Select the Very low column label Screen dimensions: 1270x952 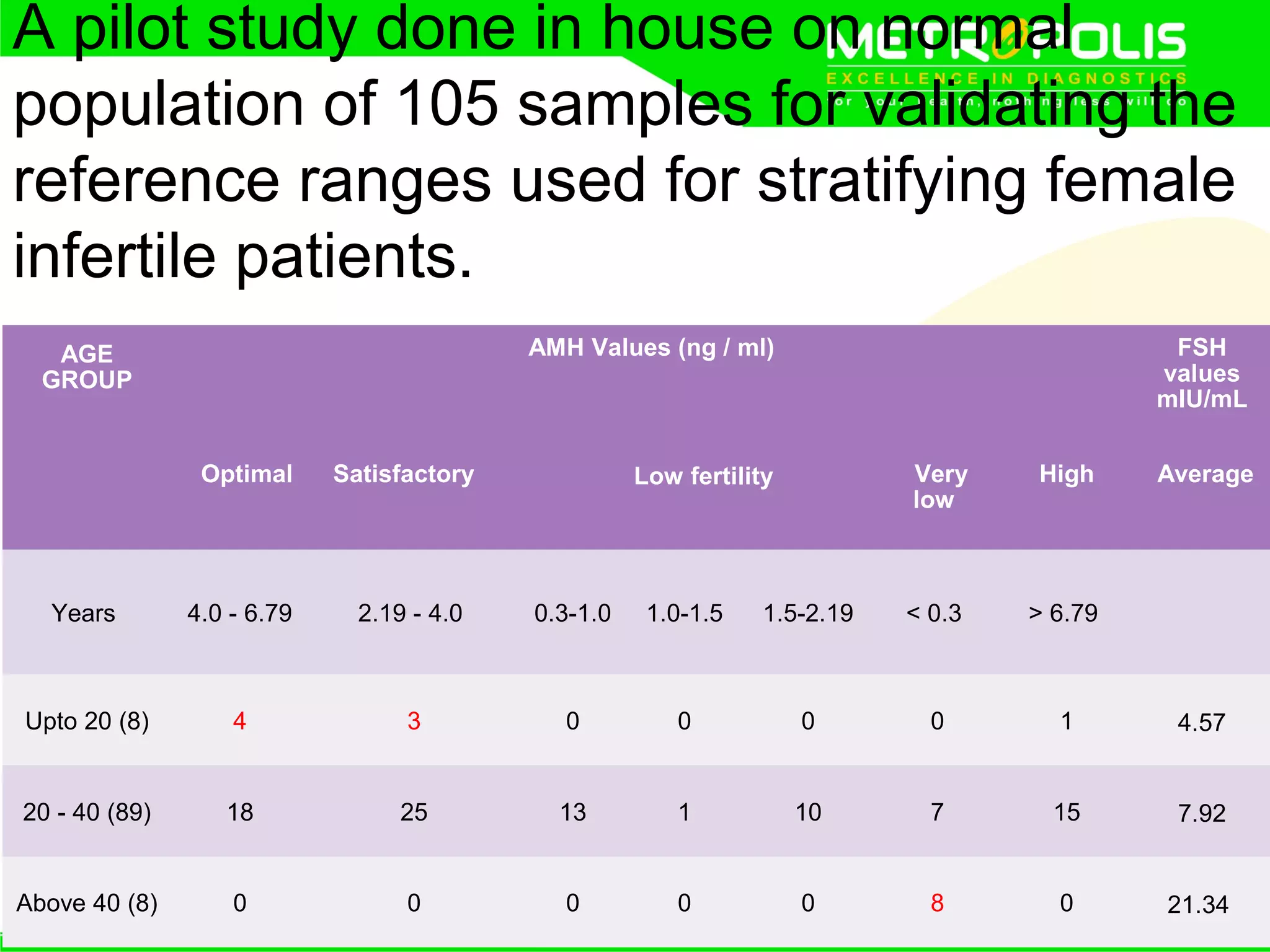tap(940, 487)
